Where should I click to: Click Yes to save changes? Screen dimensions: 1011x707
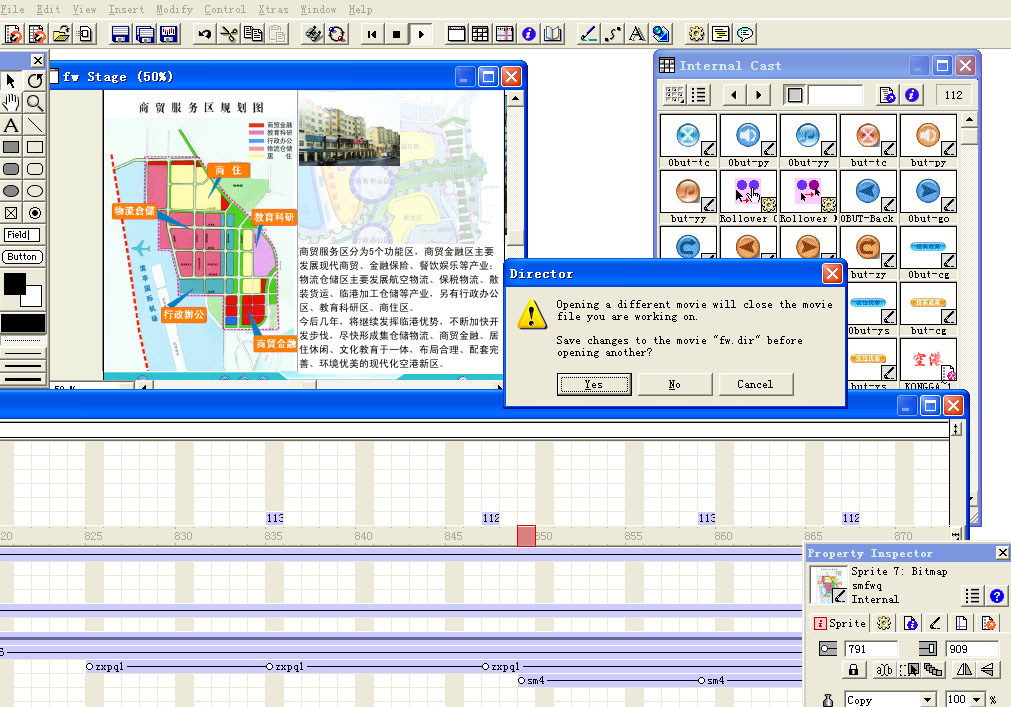pos(594,384)
